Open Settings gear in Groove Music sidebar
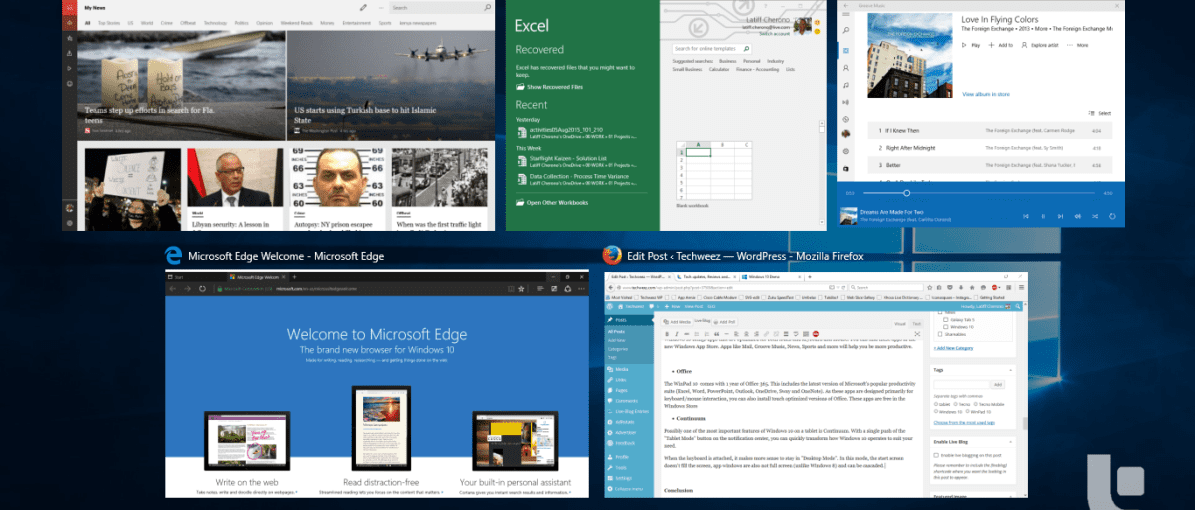The width and height of the screenshot is (1195, 510). point(845,151)
